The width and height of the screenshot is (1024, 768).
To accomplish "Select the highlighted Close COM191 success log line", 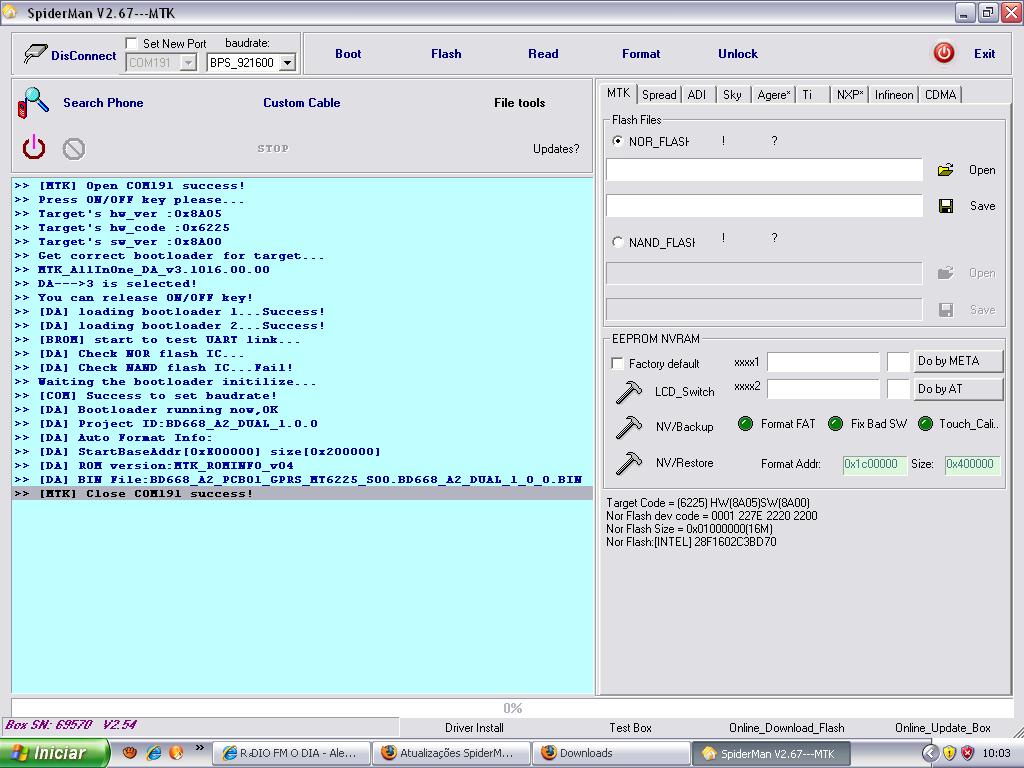I will coord(302,494).
